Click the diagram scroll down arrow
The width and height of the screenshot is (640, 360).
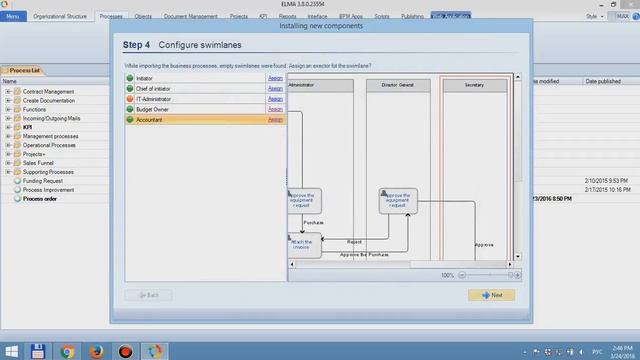(x=518, y=257)
